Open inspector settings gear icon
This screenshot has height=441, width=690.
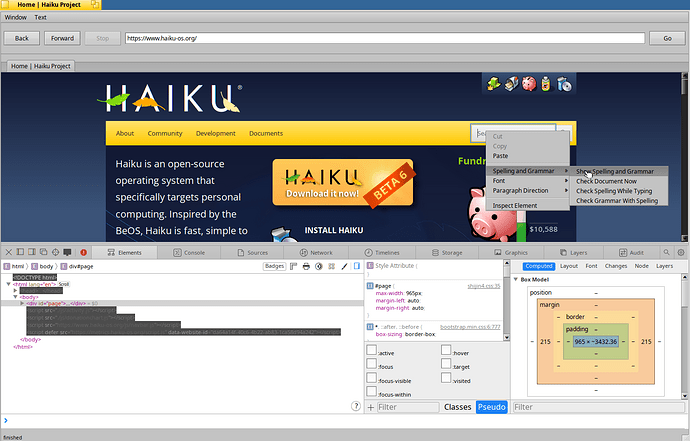tap(681, 252)
